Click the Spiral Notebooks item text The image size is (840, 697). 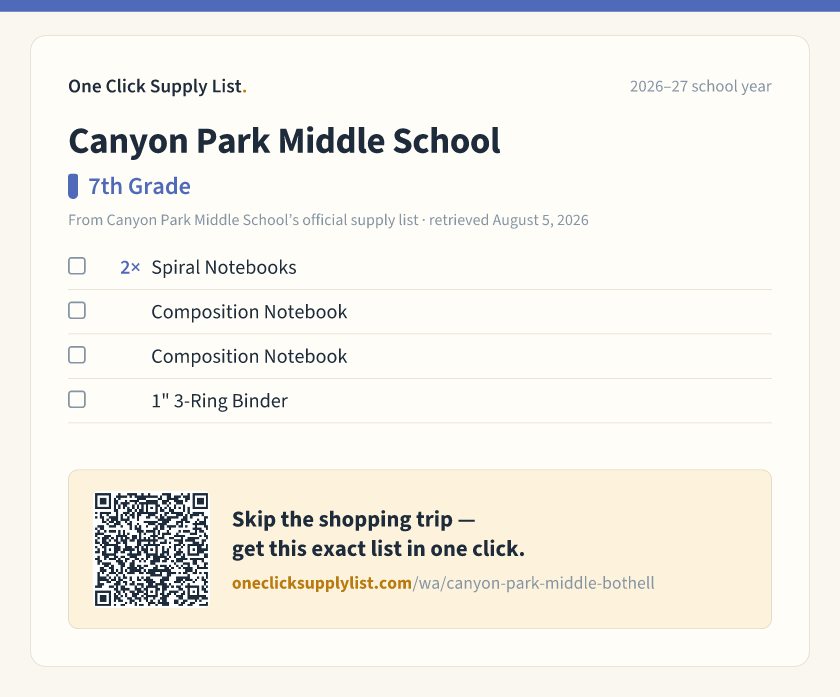coord(224,267)
